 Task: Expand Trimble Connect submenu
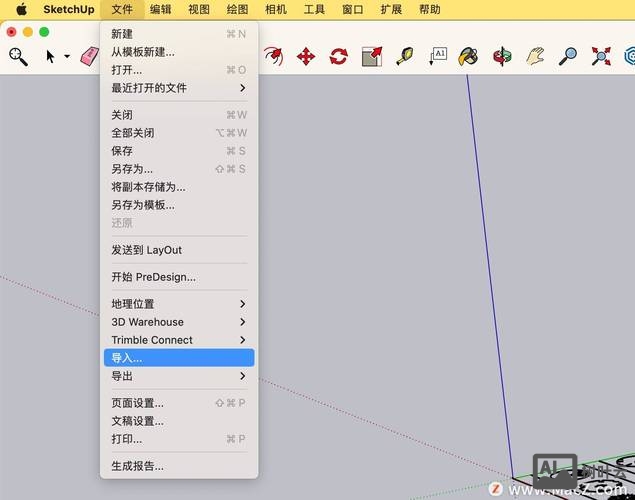coord(179,340)
